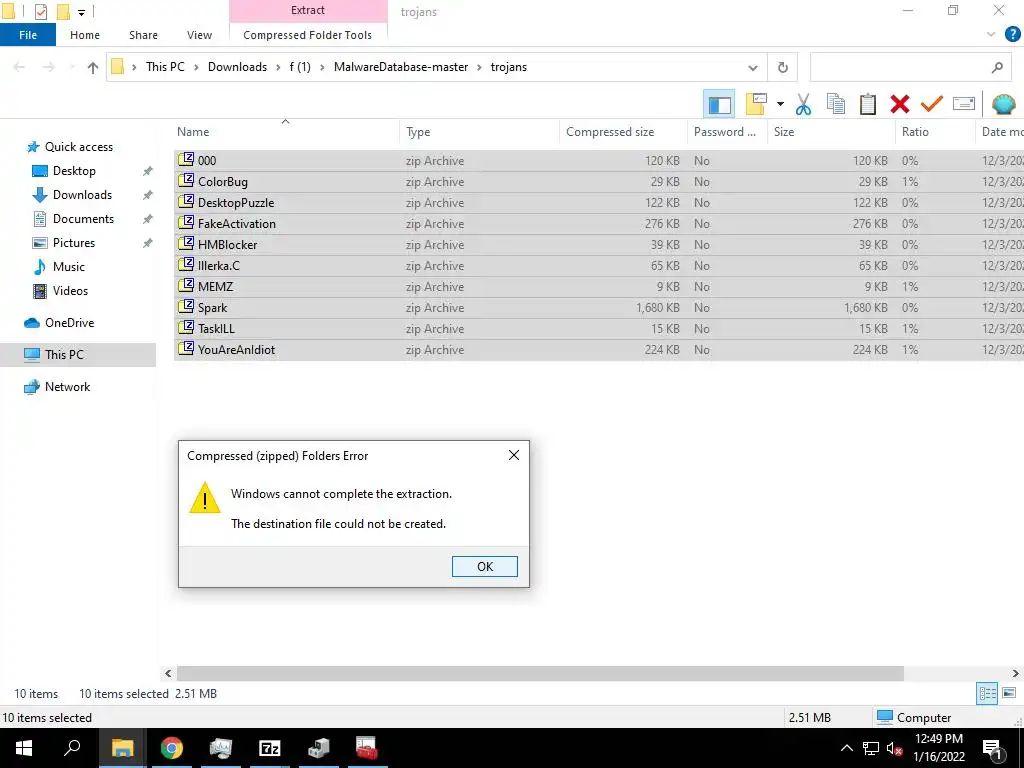Click the rename toolbar icon
1024x768 pixels.
(964, 104)
